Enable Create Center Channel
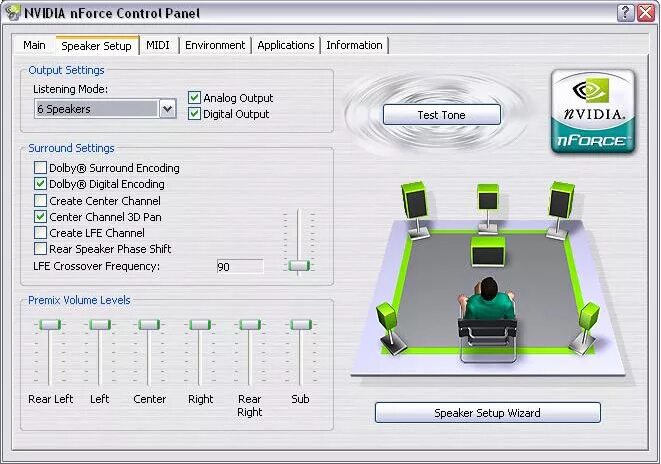661x464 pixels. [x=40, y=201]
